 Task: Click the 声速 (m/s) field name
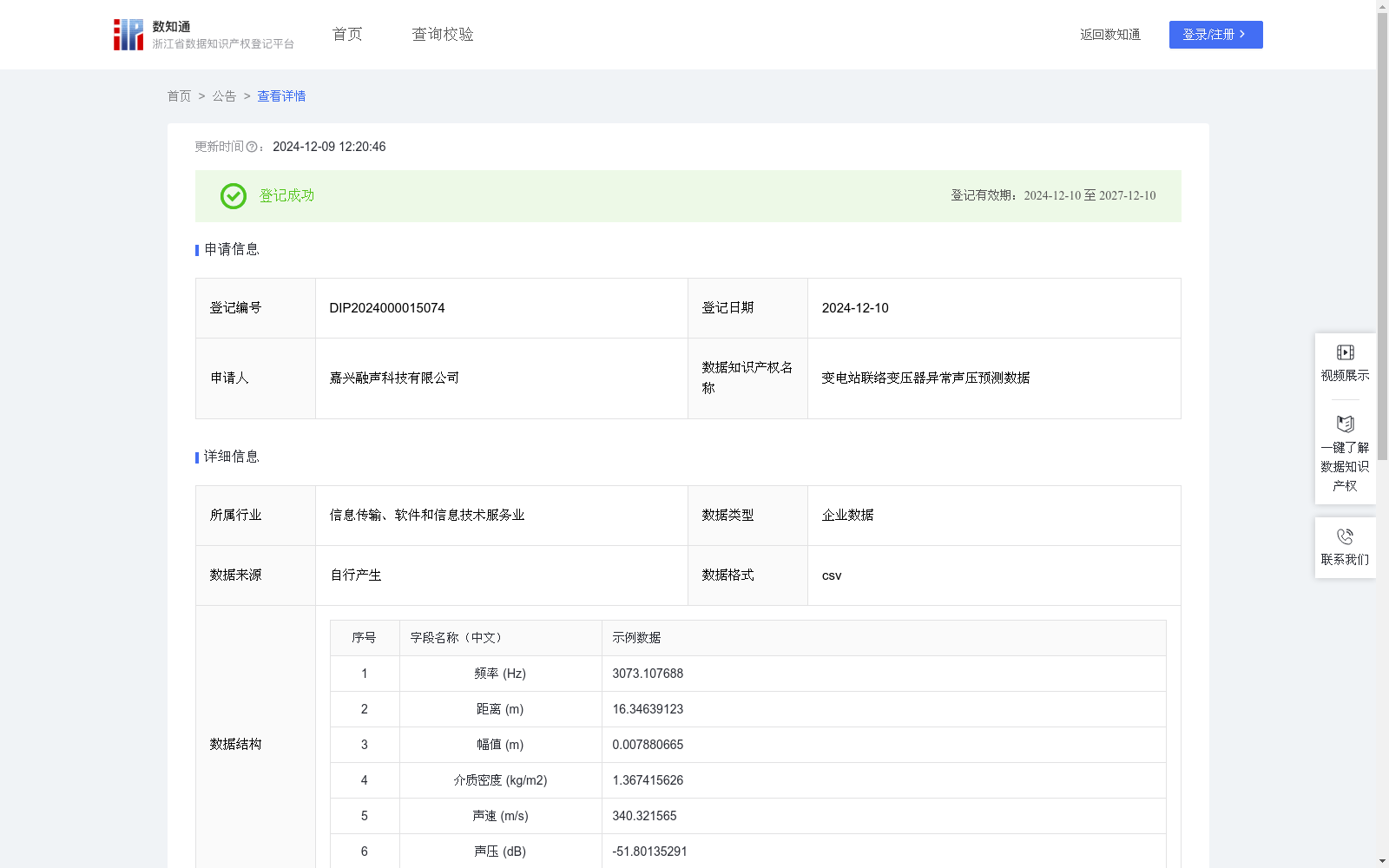pyautogui.click(x=500, y=816)
